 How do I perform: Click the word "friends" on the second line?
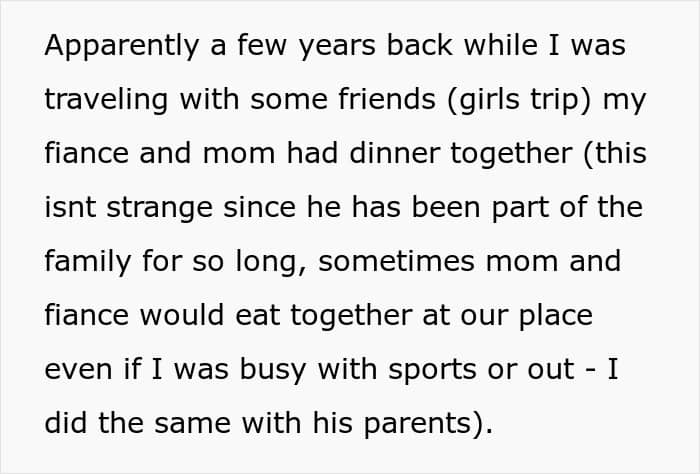pos(387,98)
